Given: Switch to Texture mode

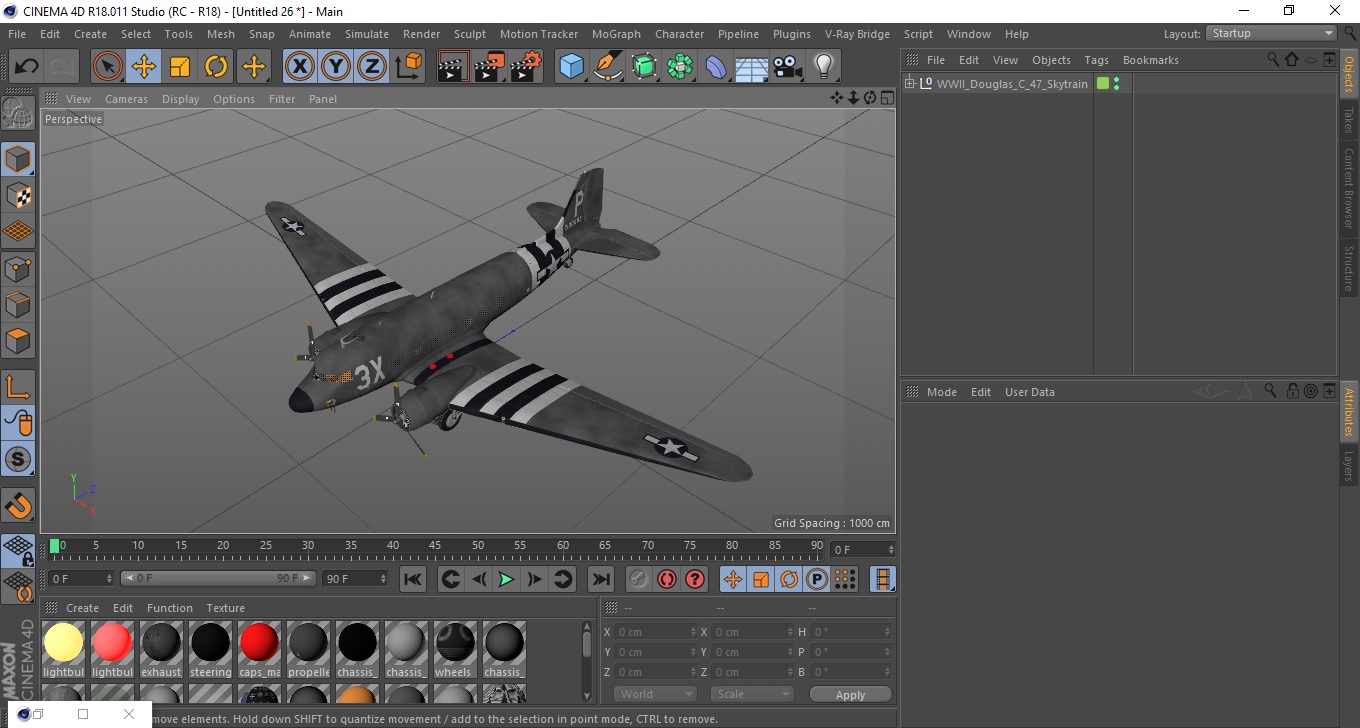Looking at the screenshot, I should point(18,195).
